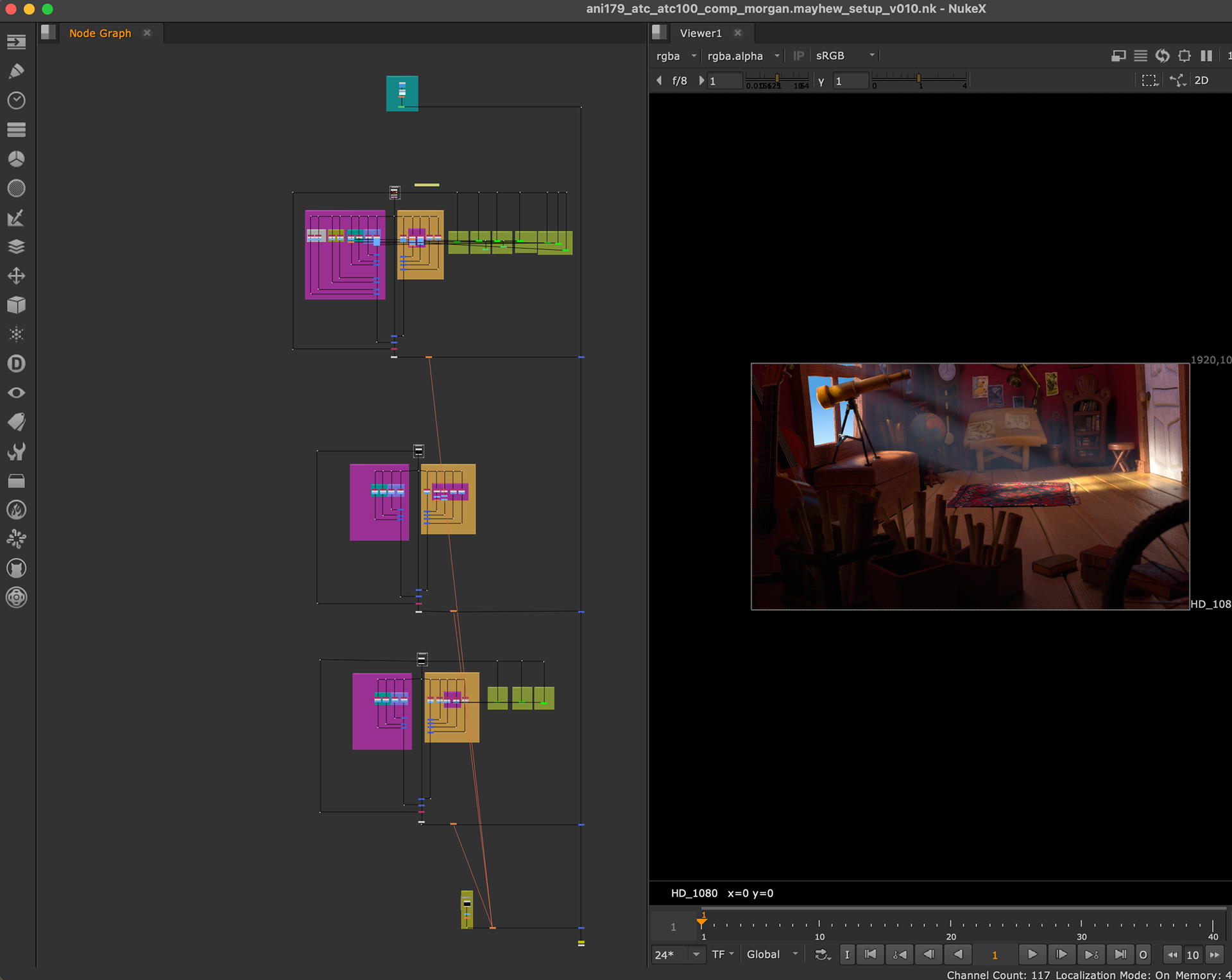Jump to the last frame button
The image size is (1232, 980).
pos(1120,954)
